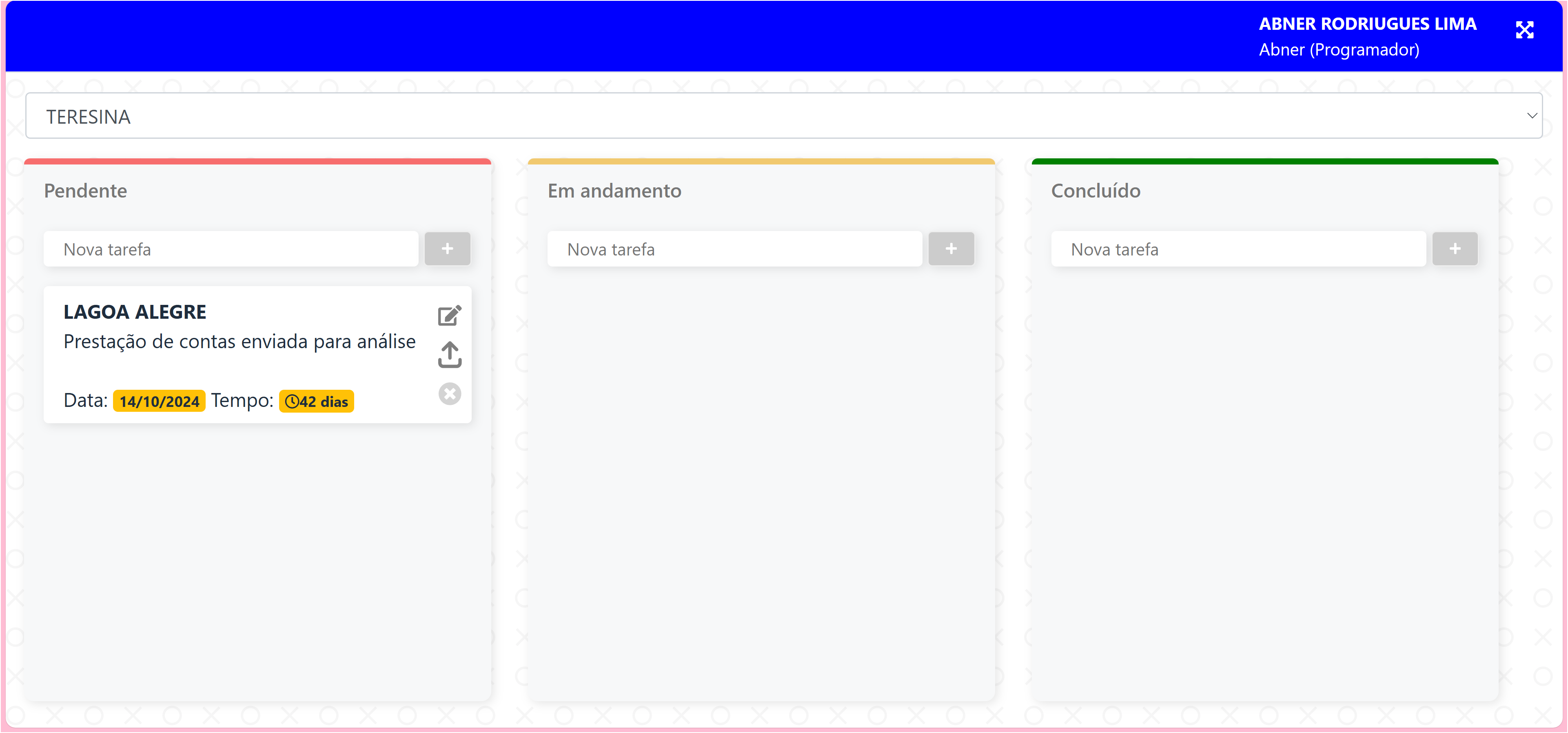Click the plus button in Em andamento
Viewport: 1568px width, 733px height.
point(951,249)
